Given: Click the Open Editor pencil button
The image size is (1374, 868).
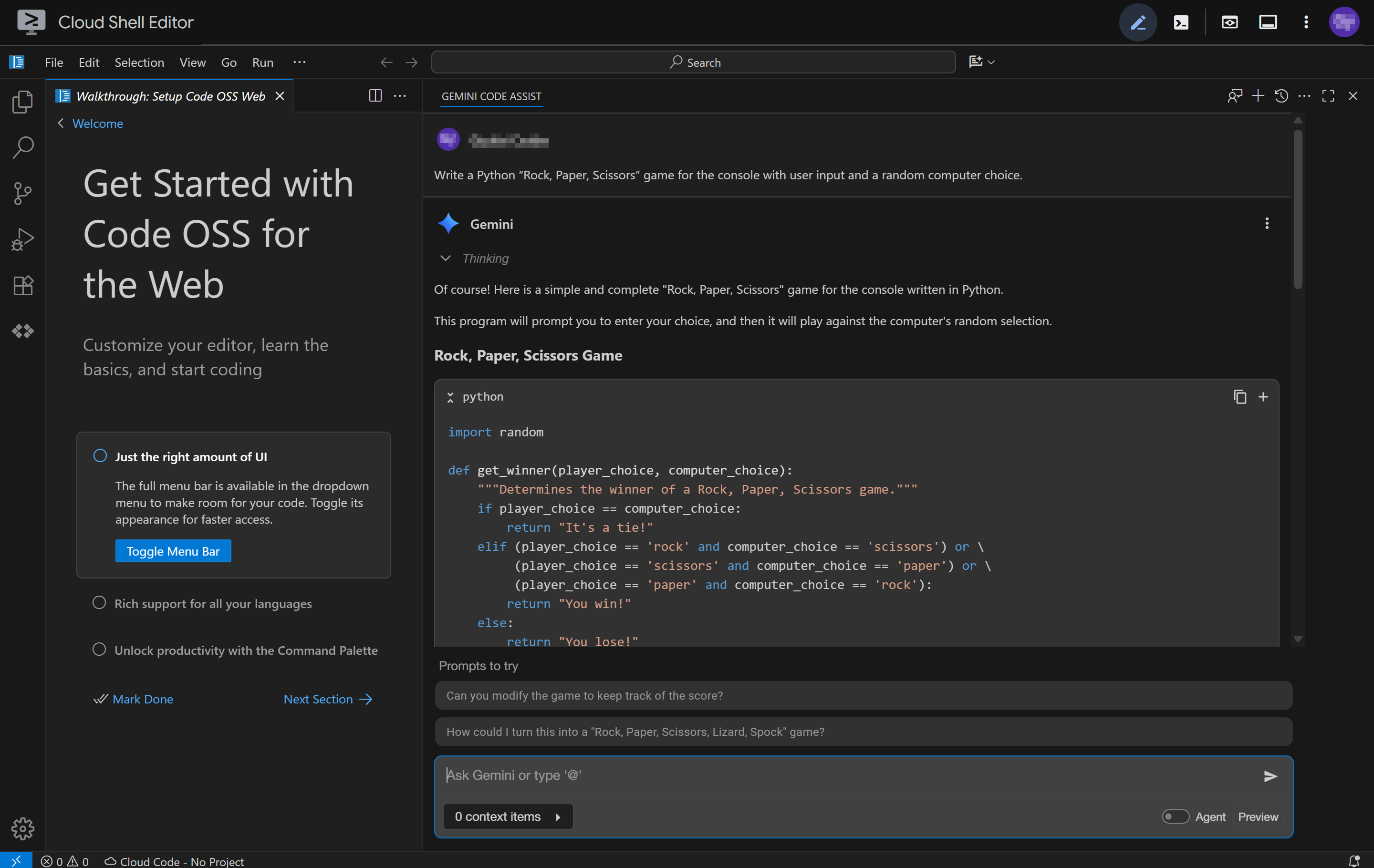Looking at the screenshot, I should (x=1137, y=22).
